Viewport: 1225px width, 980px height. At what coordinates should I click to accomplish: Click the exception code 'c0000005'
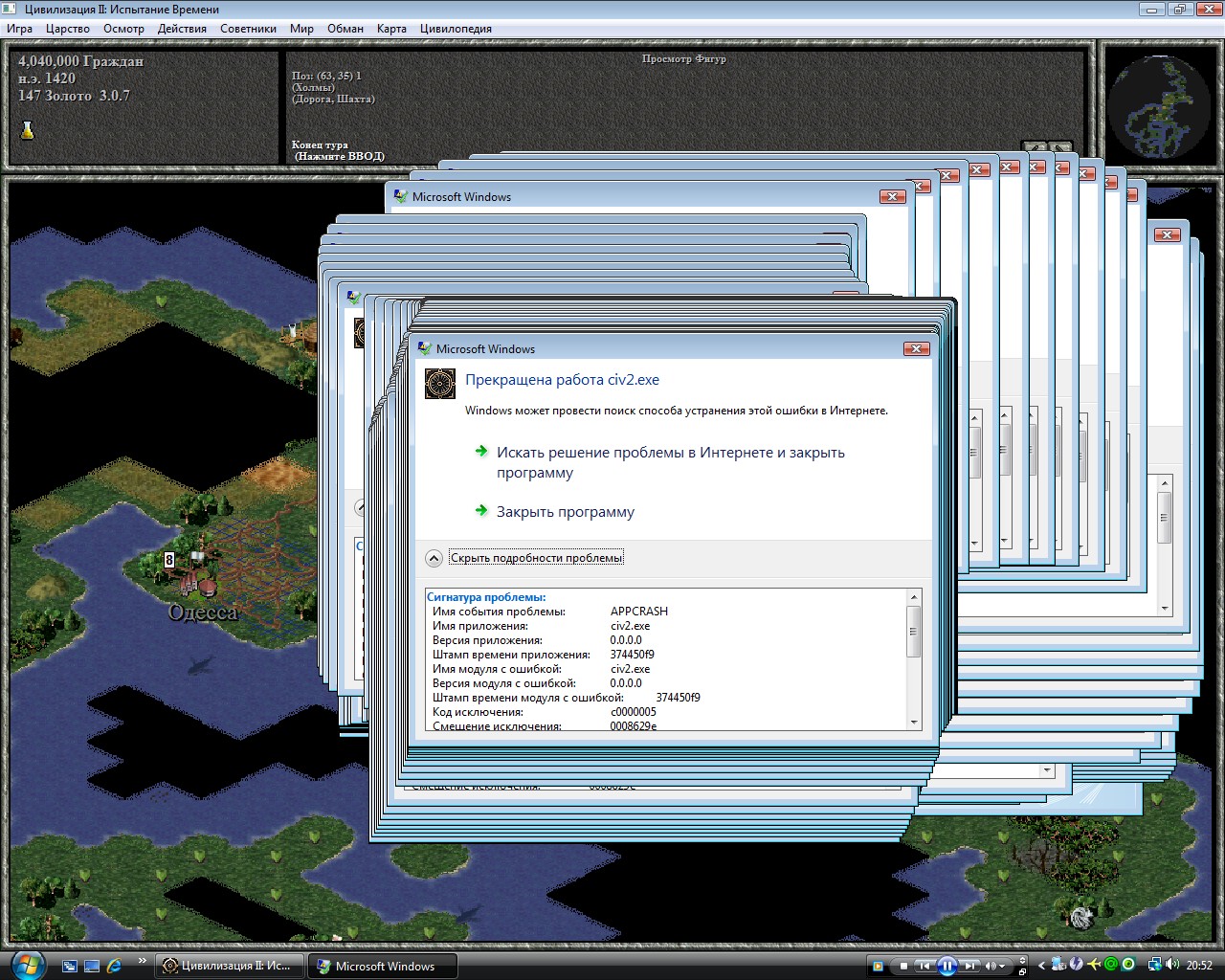click(x=634, y=712)
